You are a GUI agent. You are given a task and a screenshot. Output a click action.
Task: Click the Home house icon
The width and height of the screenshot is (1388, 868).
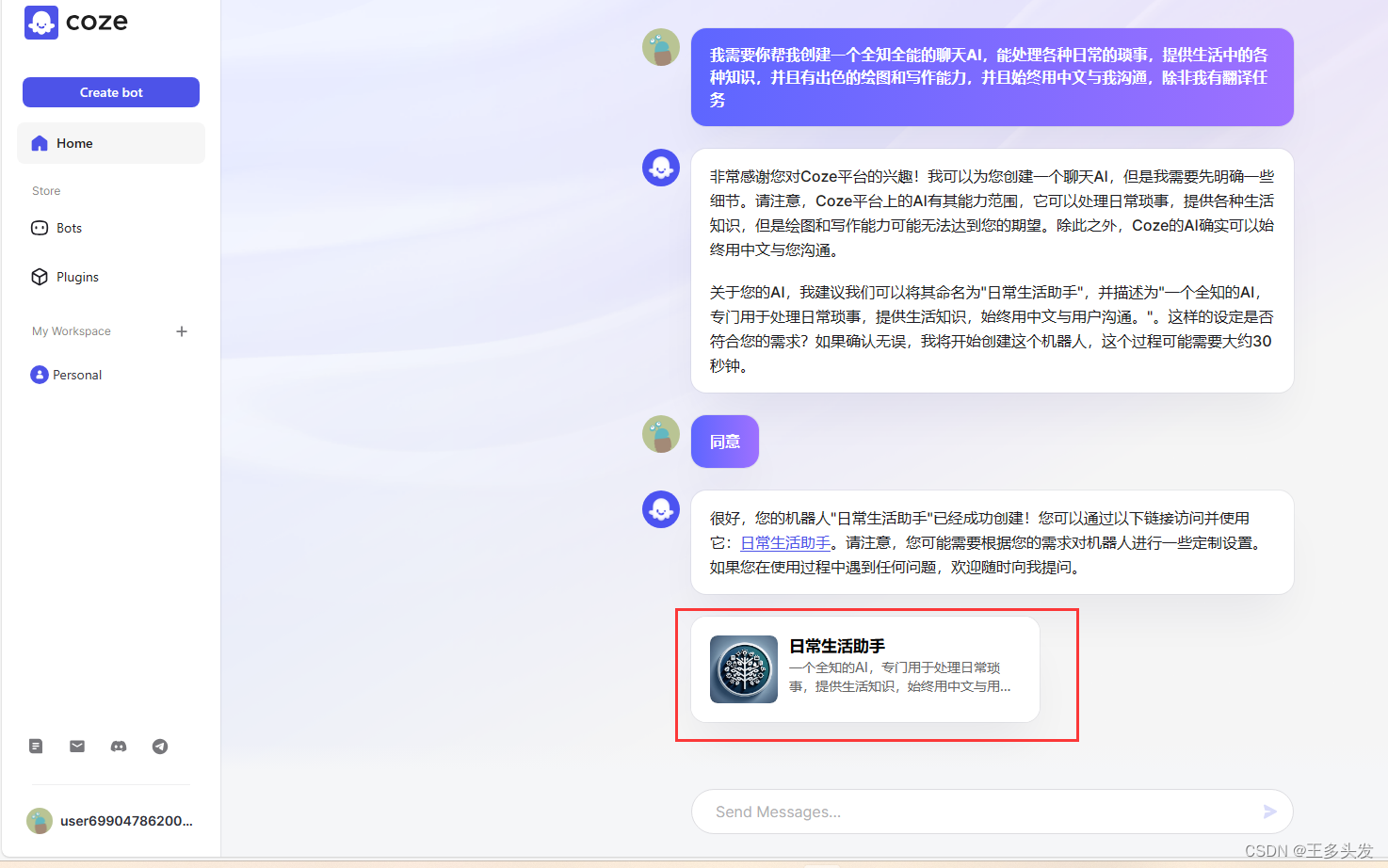pyautogui.click(x=40, y=143)
